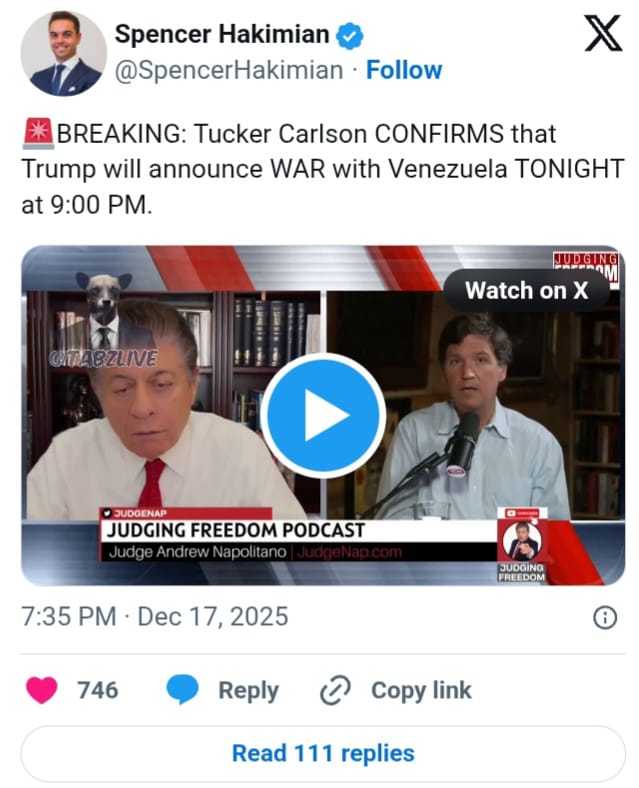The height and width of the screenshot is (788, 639).
Task: Like the post with the heart icon
Action: coord(42,690)
